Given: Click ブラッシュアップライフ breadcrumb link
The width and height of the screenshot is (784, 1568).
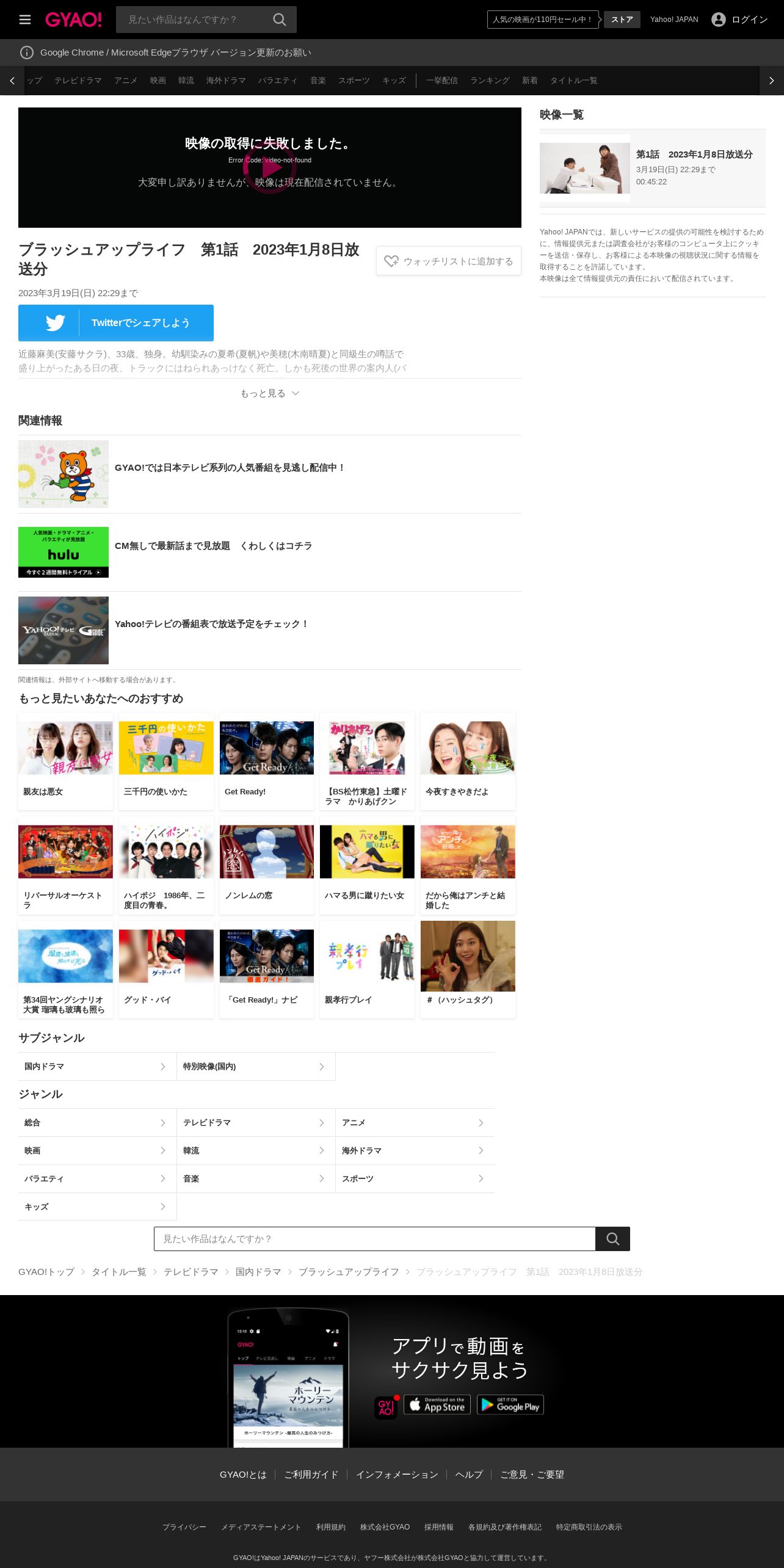Looking at the screenshot, I should [x=349, y=1272].
